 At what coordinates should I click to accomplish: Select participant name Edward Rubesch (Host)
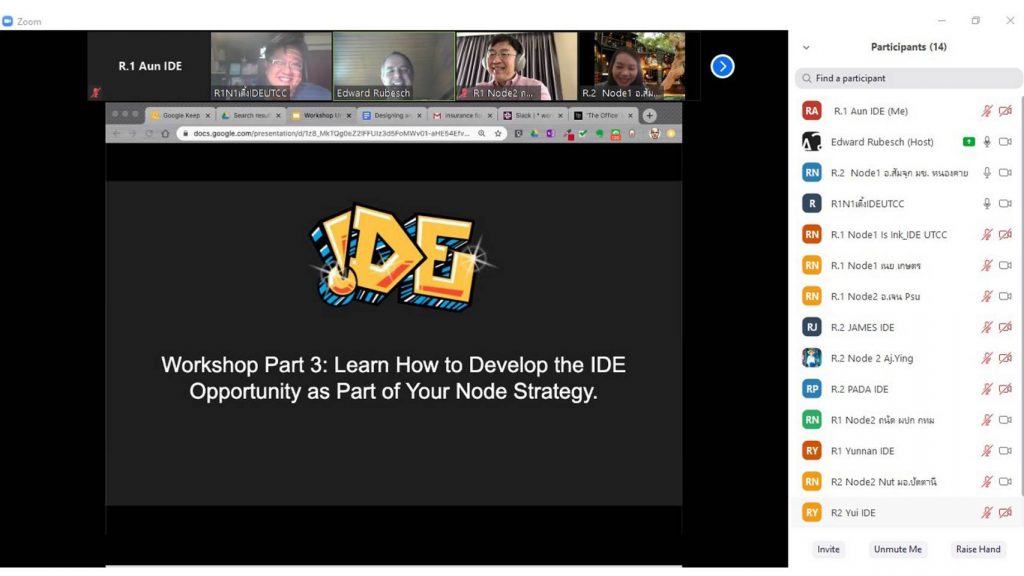tap(882, 142)
